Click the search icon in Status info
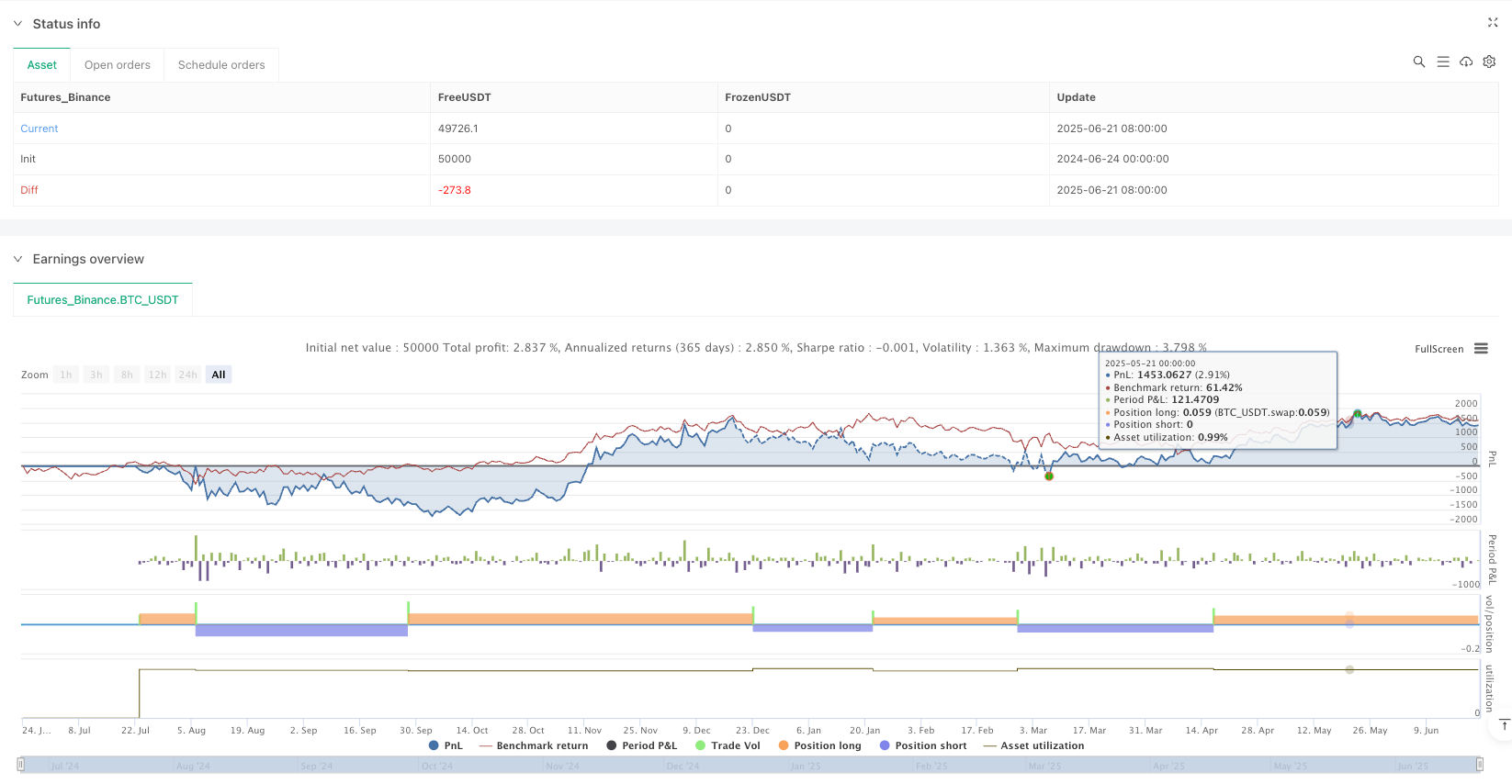Viewport: 1512px width, 784px height. point(1418,62)
